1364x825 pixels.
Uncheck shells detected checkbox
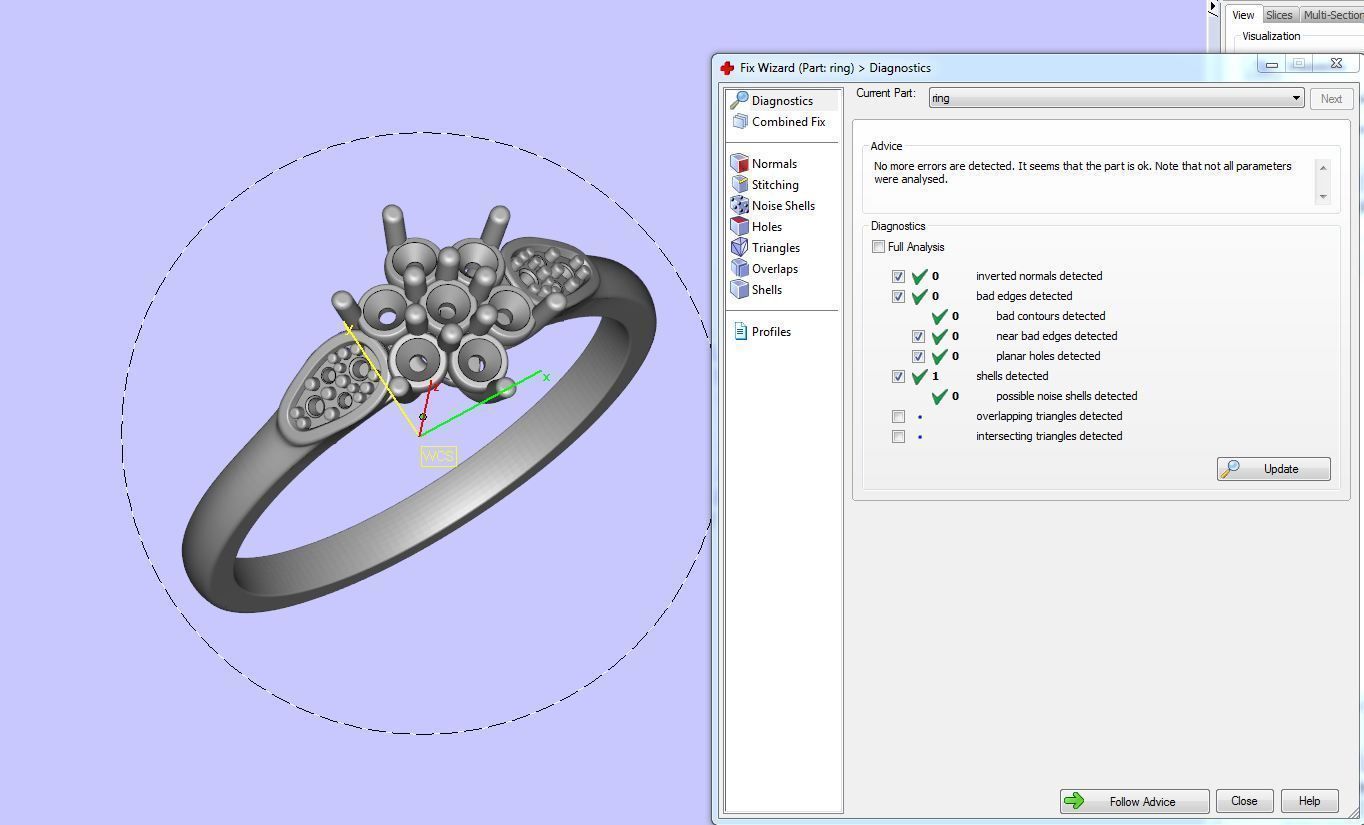click(x=898, y=376)
